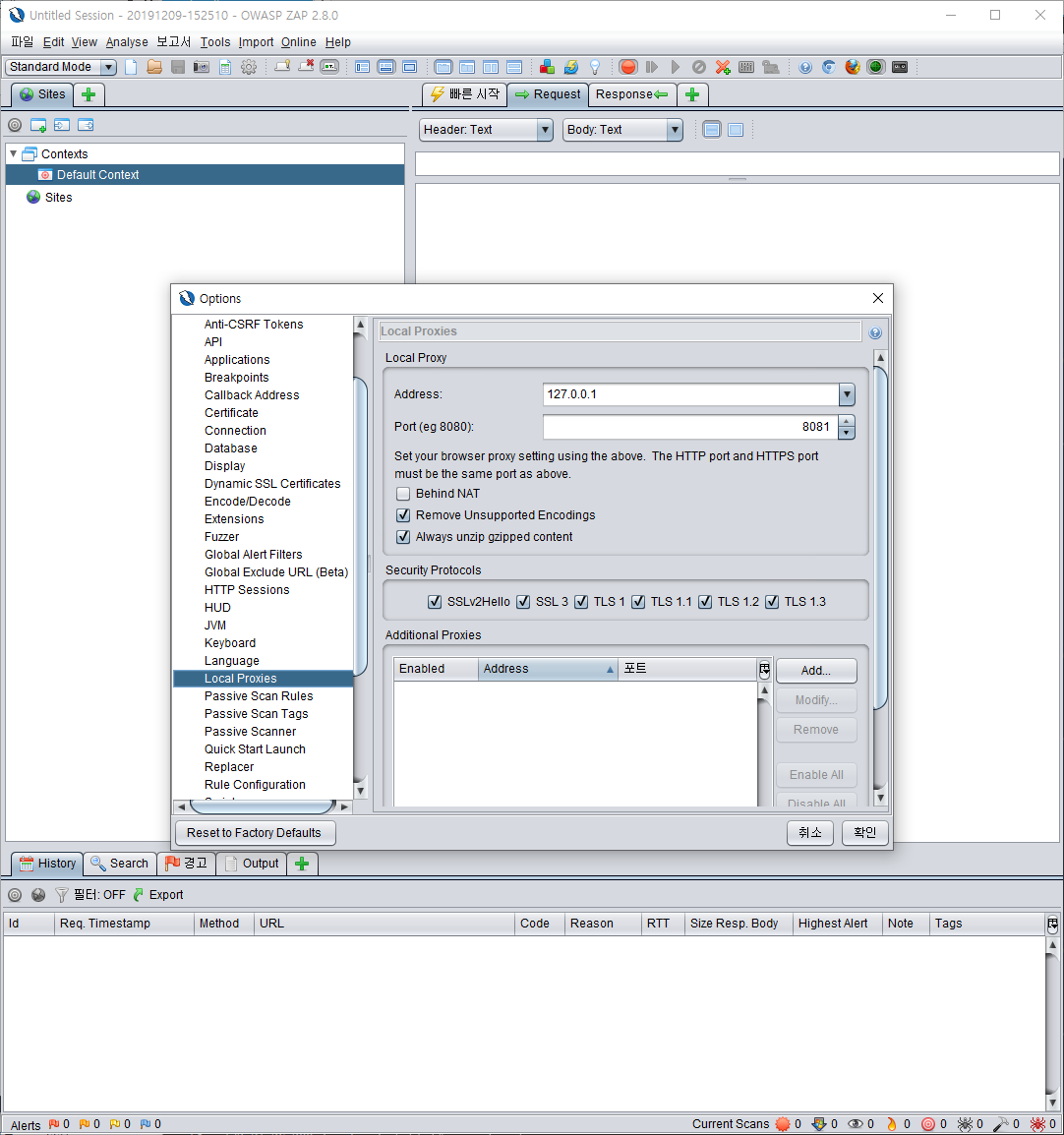Toggle TLS 1 protocol checkbox
1064x1135 pixels.
[x=580, y=602]
